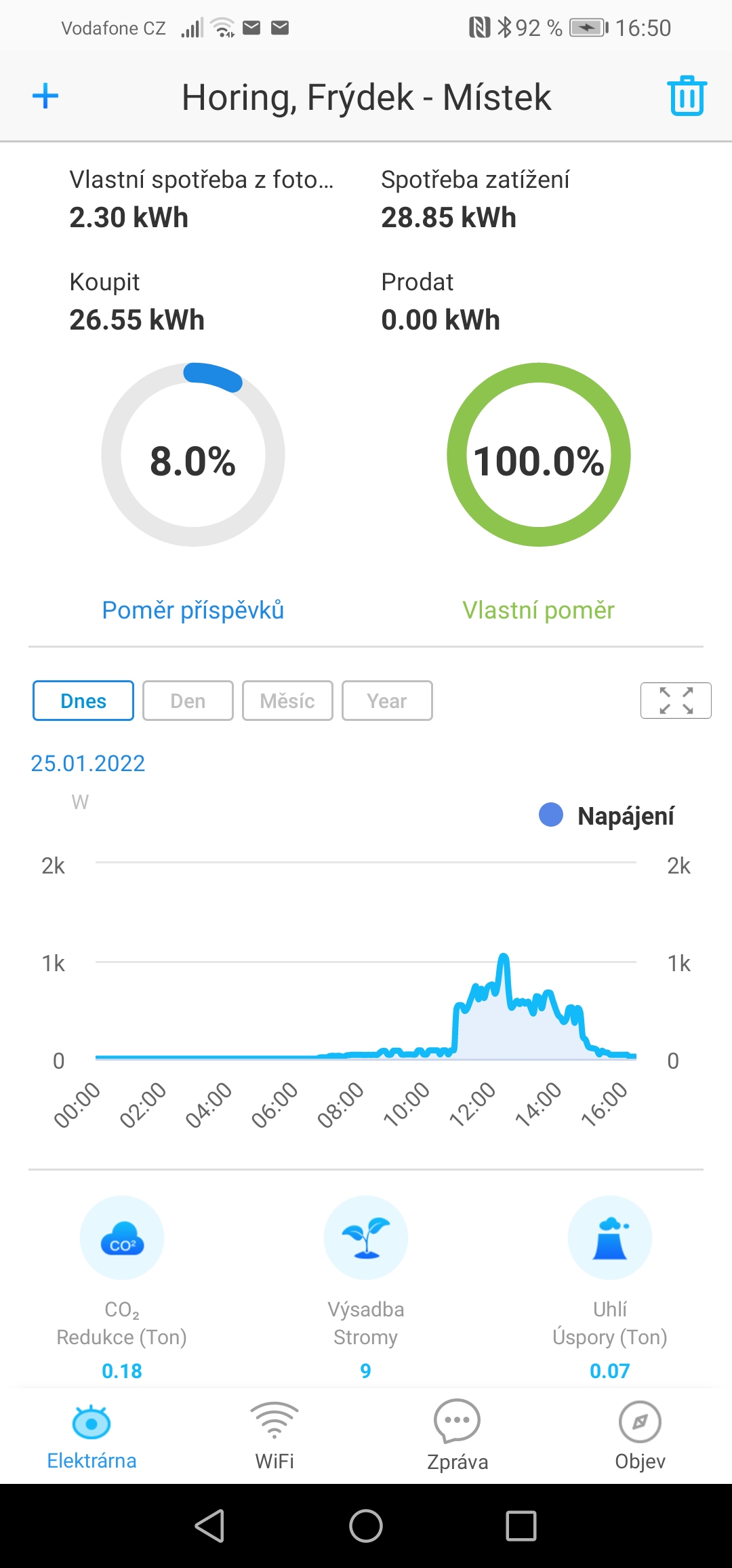Tap the coal savings icon
This screenshot has width=732, height=1568.
pos(610,1237)
